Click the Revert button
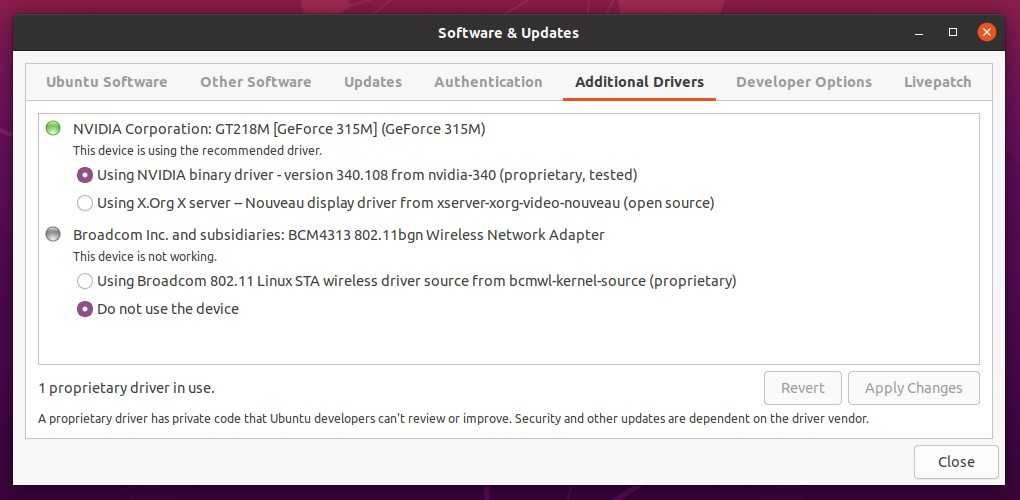The width and height of the screenshot is (1020, 500). 803,388
